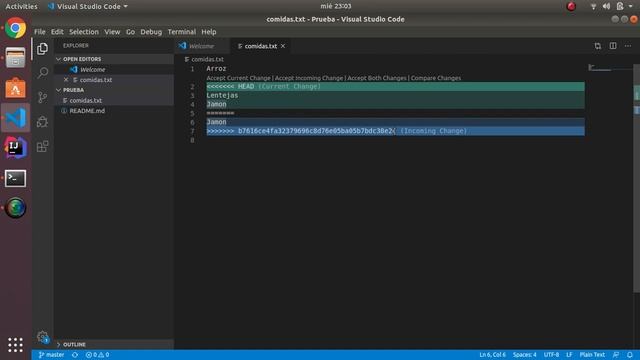Click the editor vertical scrollbar

pyautogui.click(x=636, y=178)
